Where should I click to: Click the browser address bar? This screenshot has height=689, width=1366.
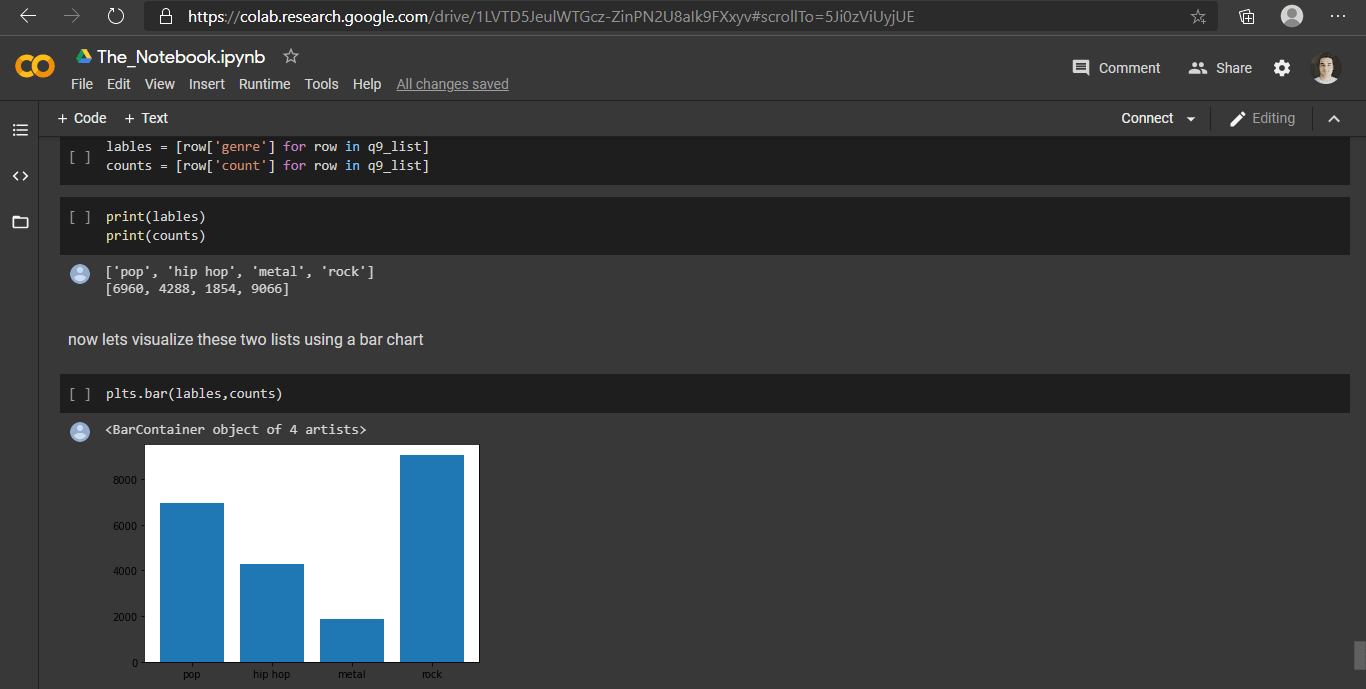(x=600, y=16)
